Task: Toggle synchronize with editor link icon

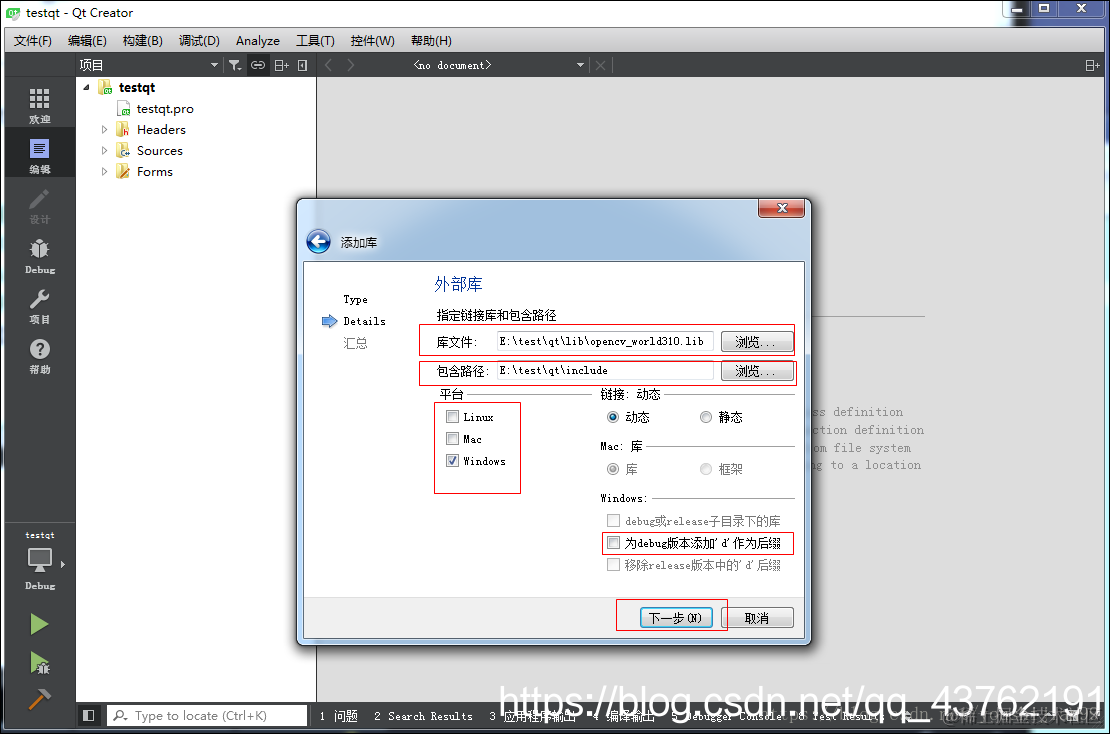Action: (258, 65)
